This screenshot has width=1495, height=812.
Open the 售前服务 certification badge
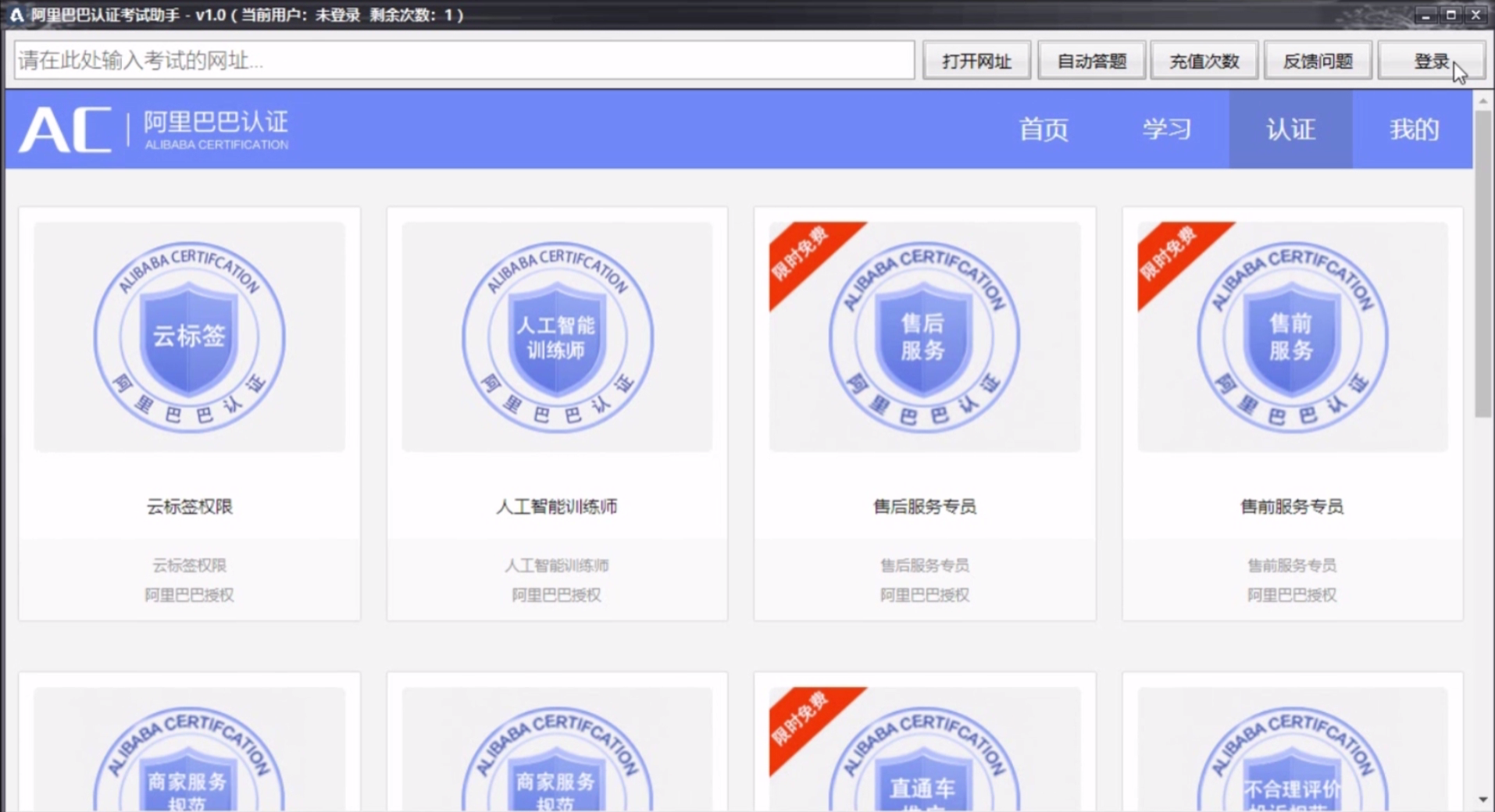[1293, 337]
